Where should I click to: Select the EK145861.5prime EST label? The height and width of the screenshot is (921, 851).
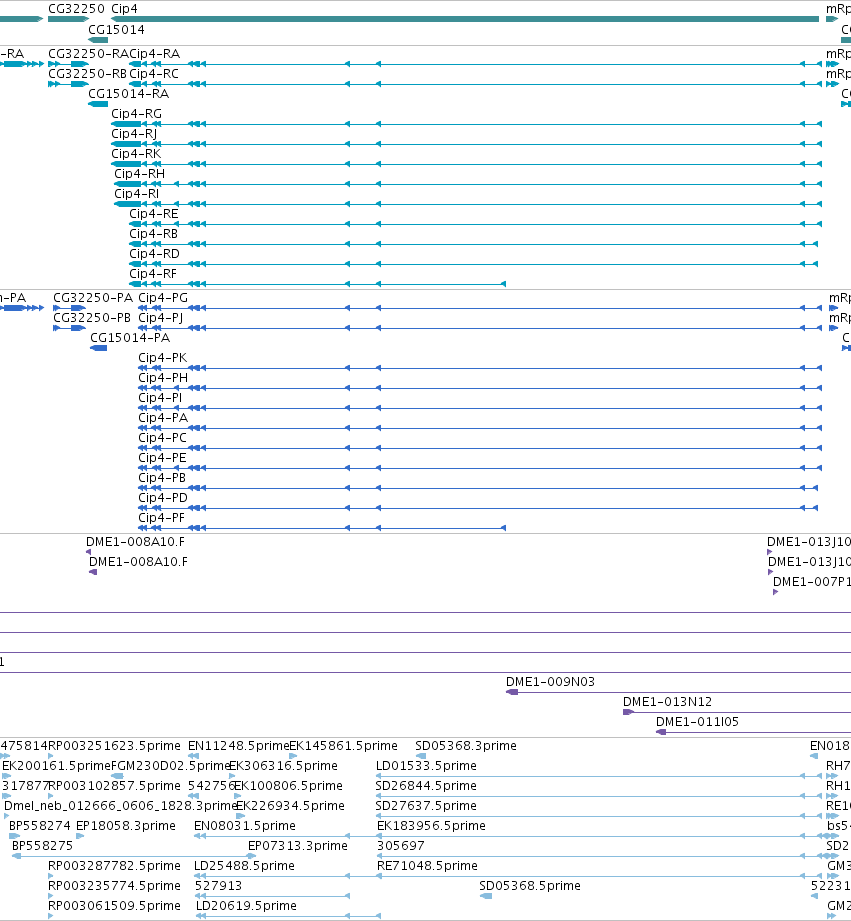344,746
